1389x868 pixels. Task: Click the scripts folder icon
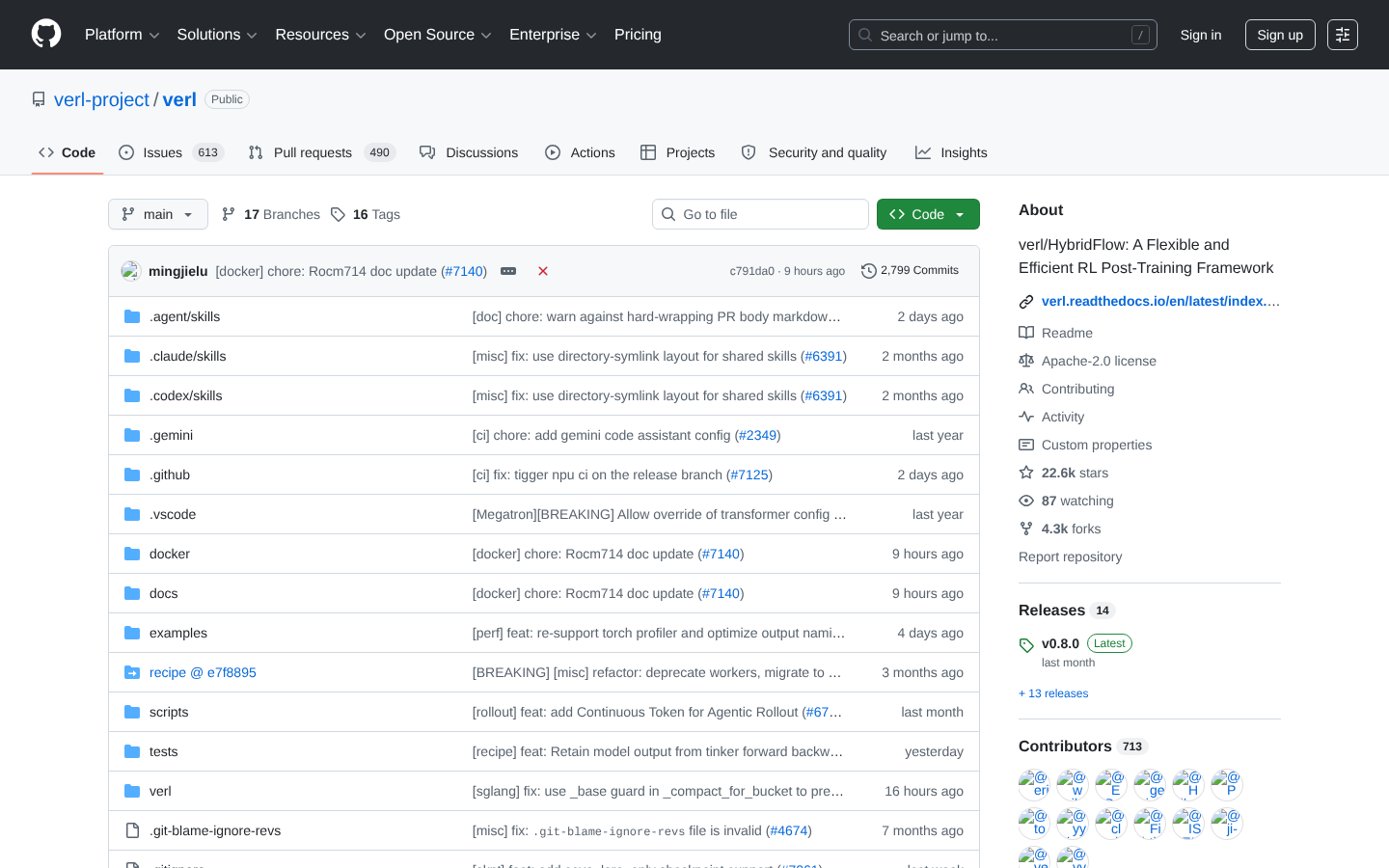pos(132,712)
